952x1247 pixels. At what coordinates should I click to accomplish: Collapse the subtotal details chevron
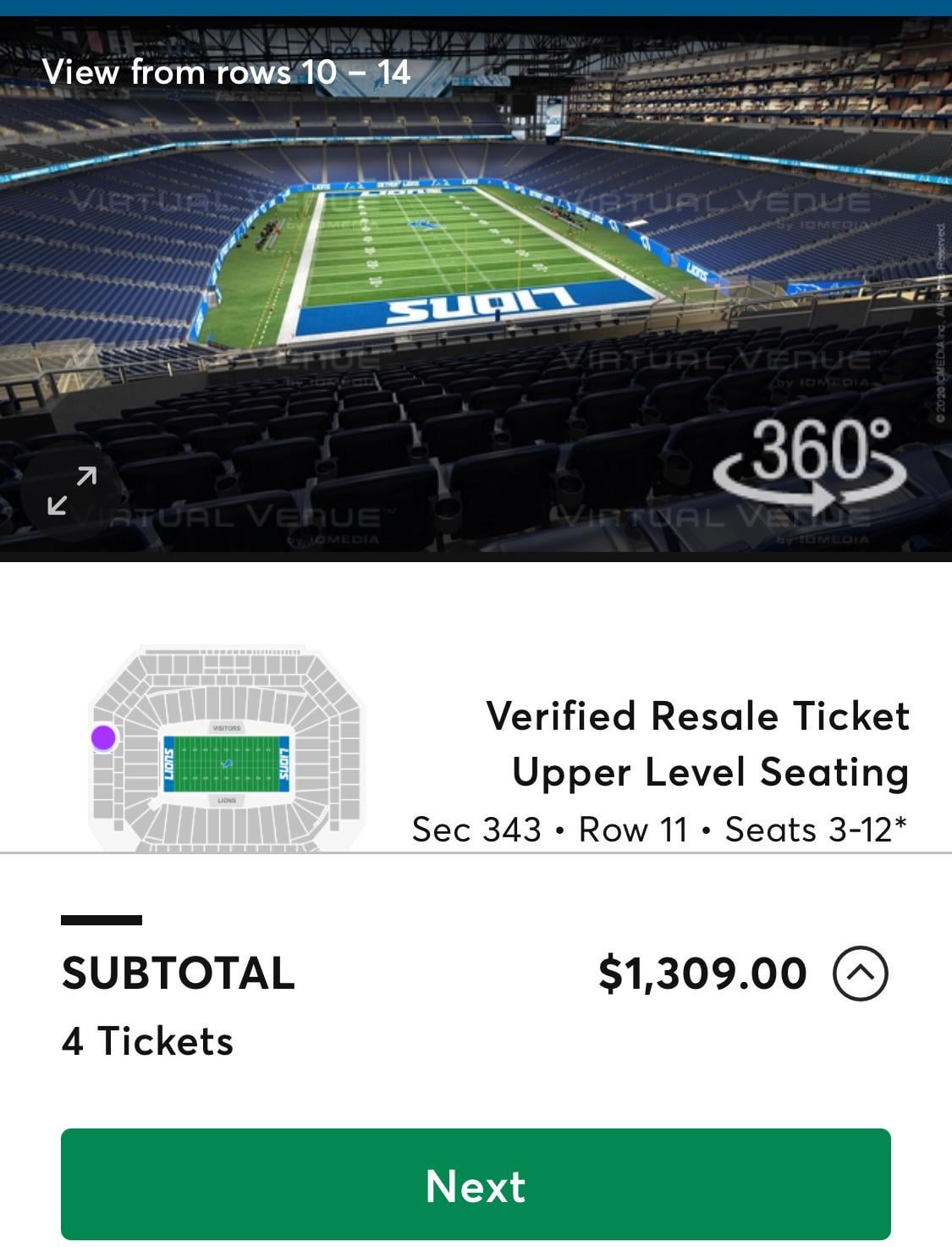point(860,974)
